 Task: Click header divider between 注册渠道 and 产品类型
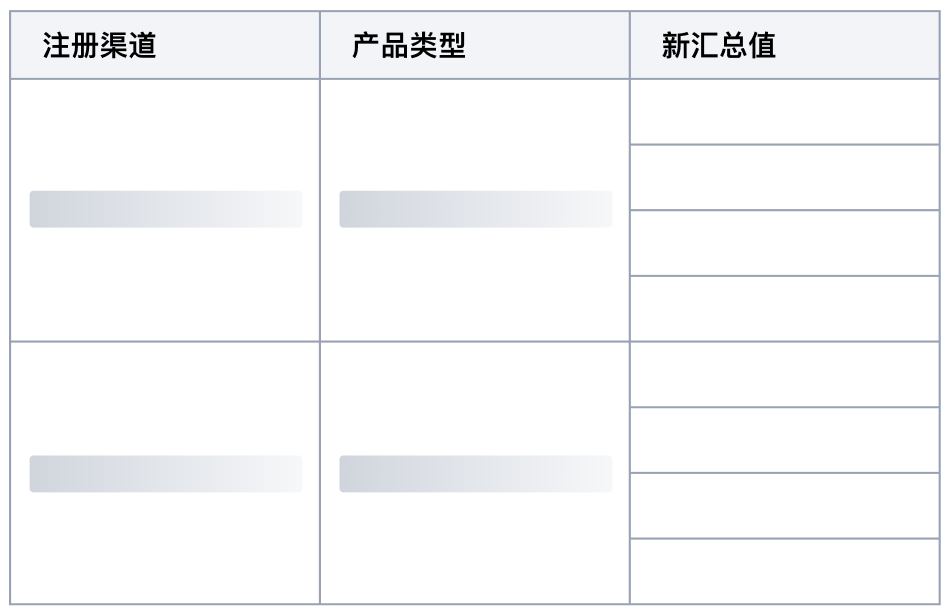tap(320, 46)
